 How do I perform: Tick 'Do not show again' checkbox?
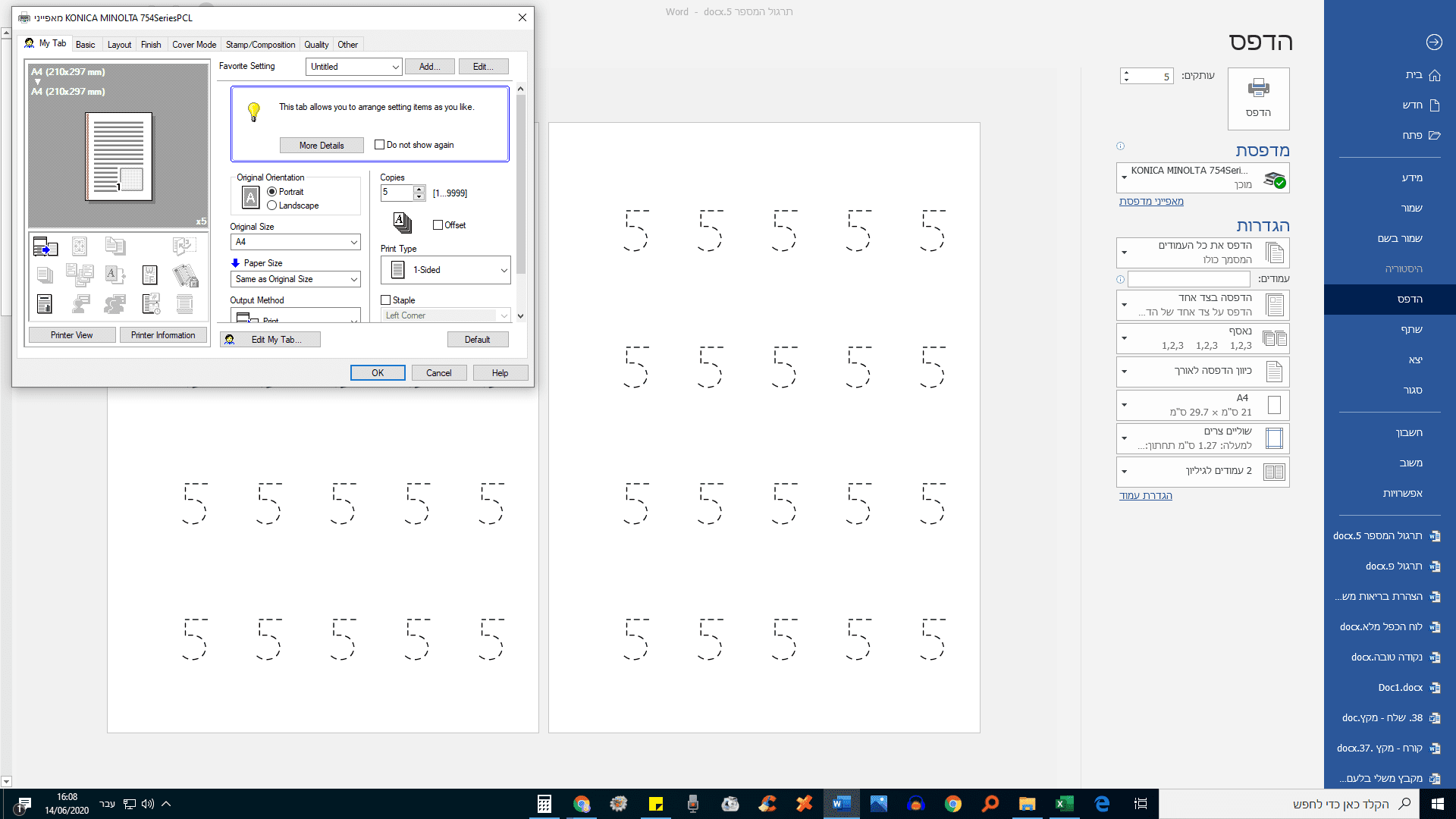tap(379, 145)
